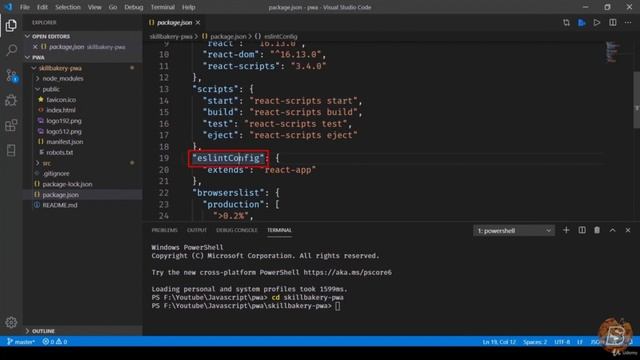
Task: Select package.json in the explorer tree
Action: [60, 195]
